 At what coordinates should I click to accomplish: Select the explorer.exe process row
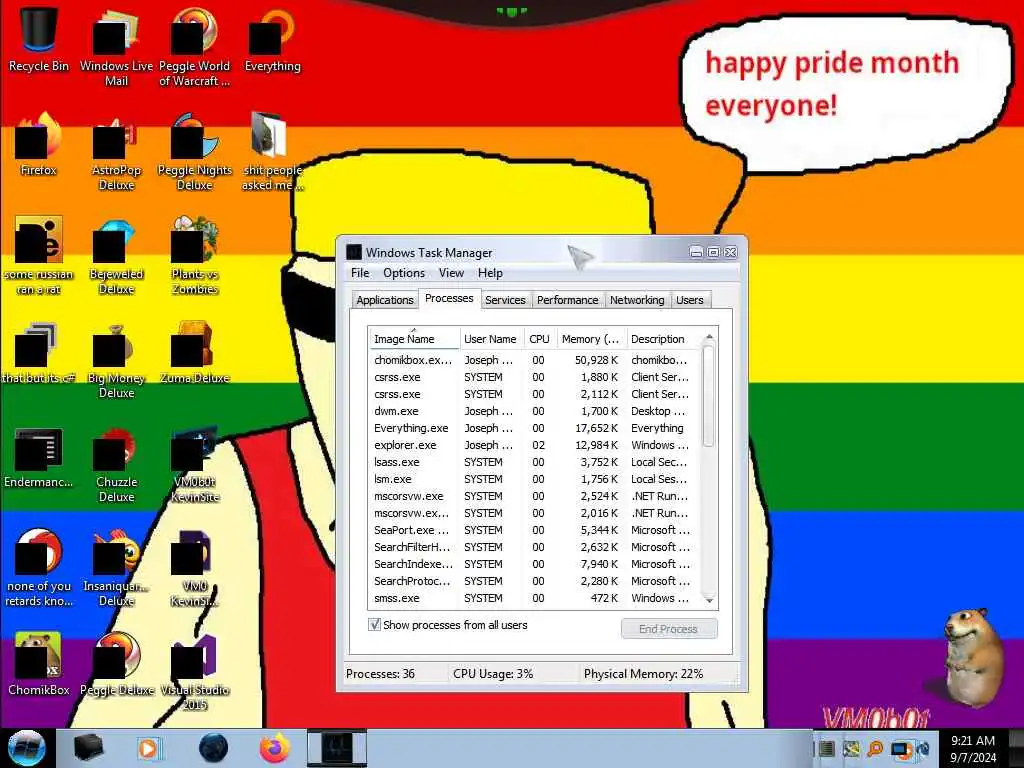[534, 445]
